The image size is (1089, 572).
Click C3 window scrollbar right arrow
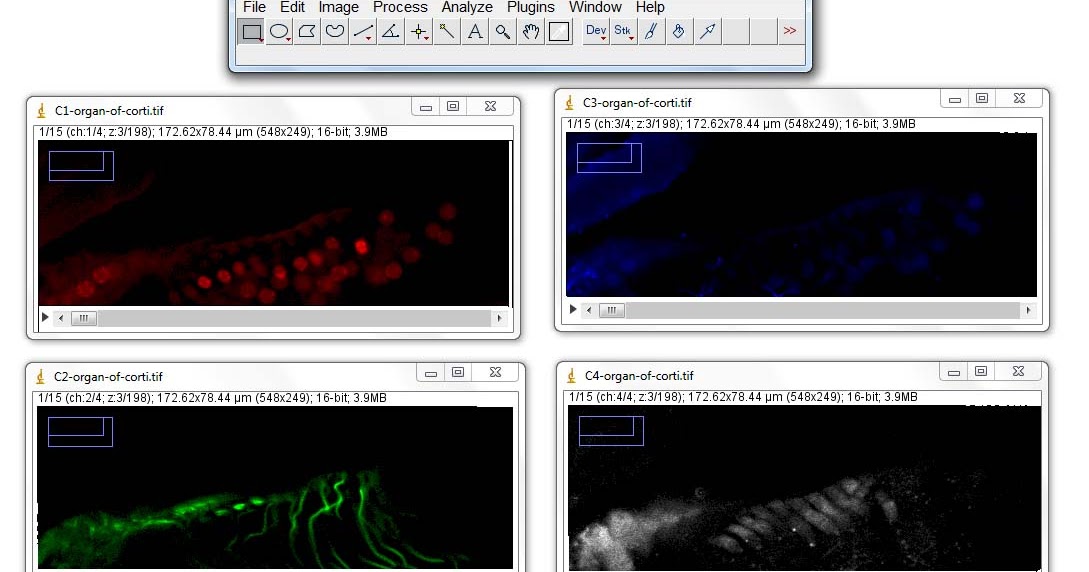point(1029,310)
